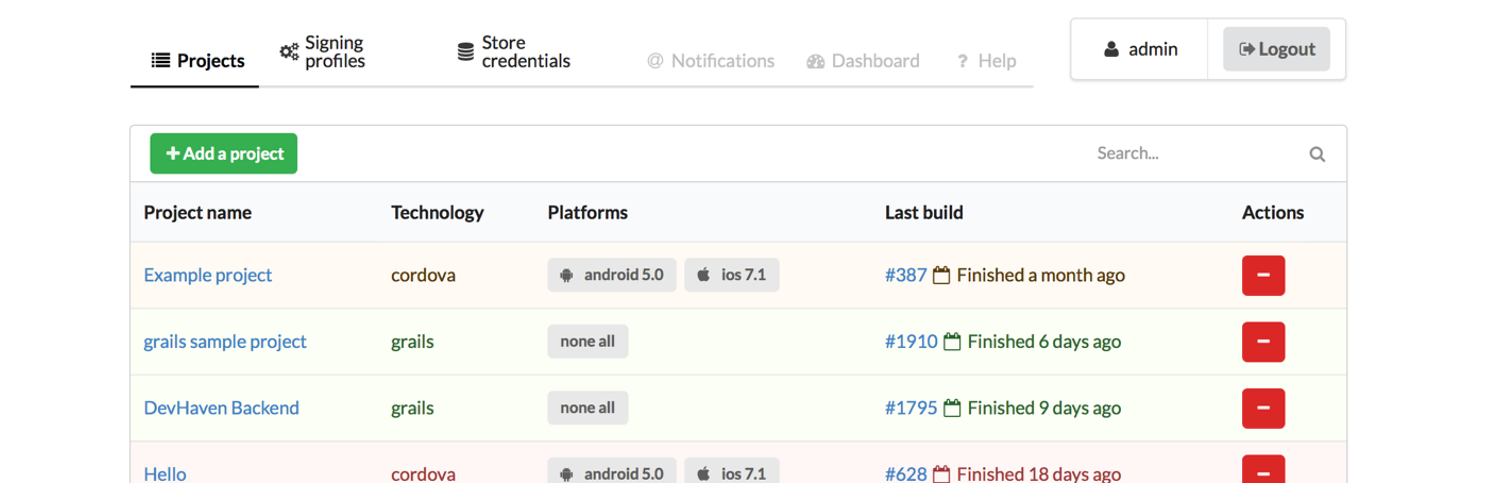The height and width of the screenshot is (500, 1500).
Task: Click the gauge icon beside Dashboard
Action: 815,61
